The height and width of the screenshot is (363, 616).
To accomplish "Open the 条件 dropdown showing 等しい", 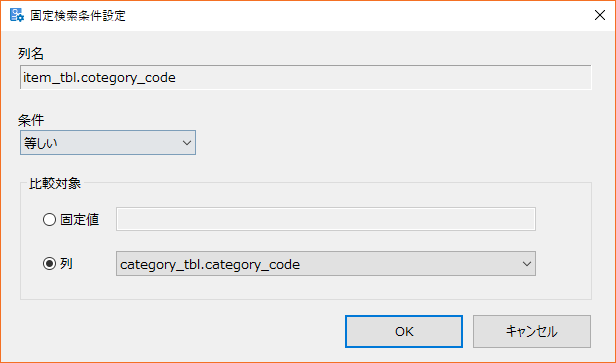I will coord(108,143).
